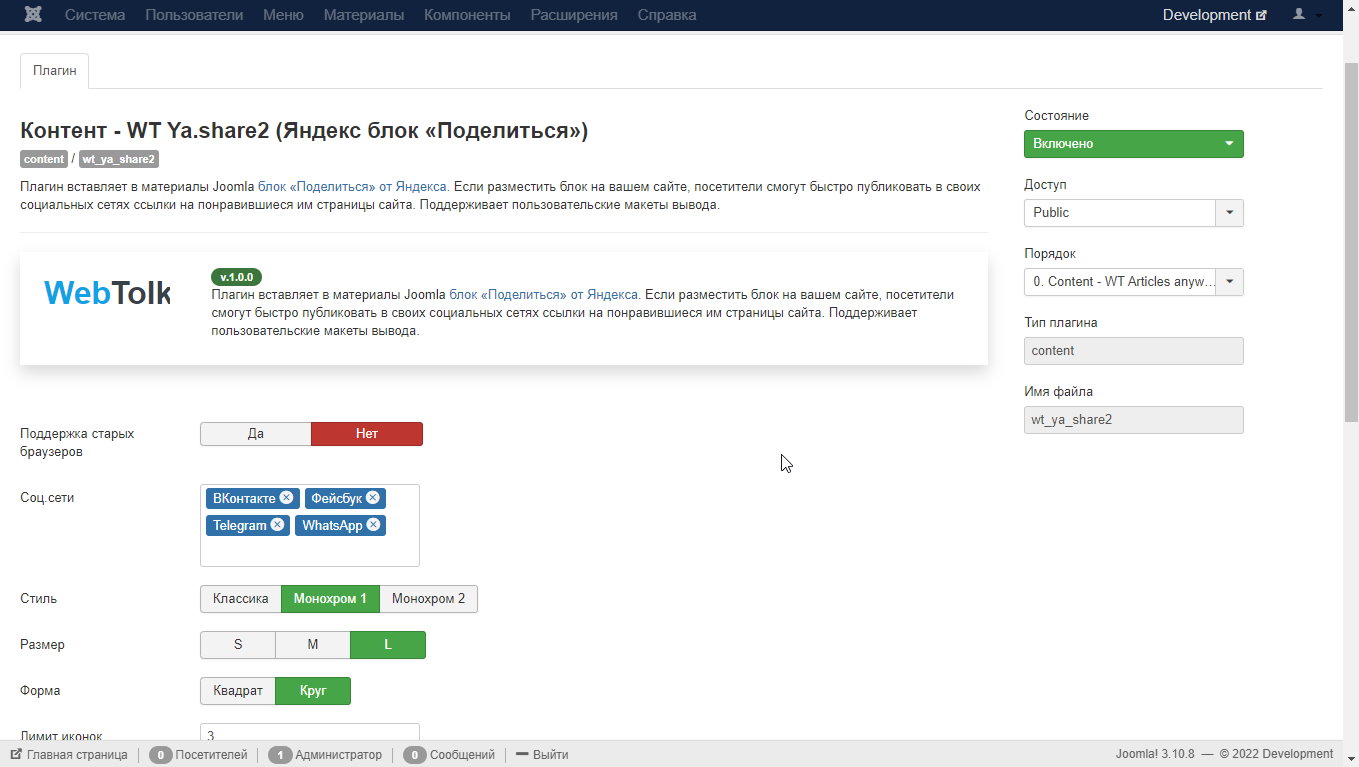Image resolution: width=1359 pixels, height=767 pixels.
Task: Open the user account icon menu
Action: pyautogui.click(x=1299, y=15)
